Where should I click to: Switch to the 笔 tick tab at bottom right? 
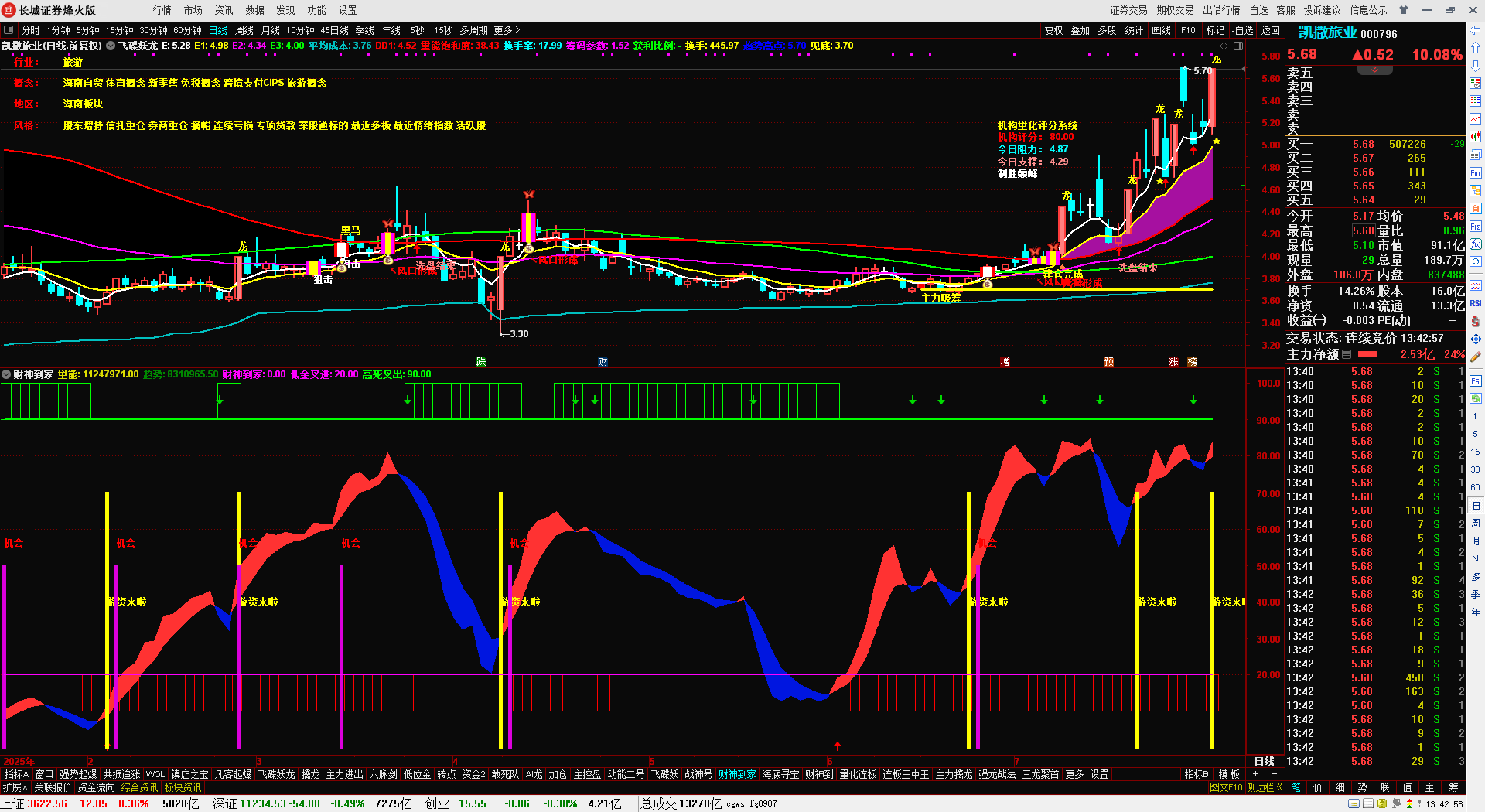pyautogui.click(x=1296, y=787)
